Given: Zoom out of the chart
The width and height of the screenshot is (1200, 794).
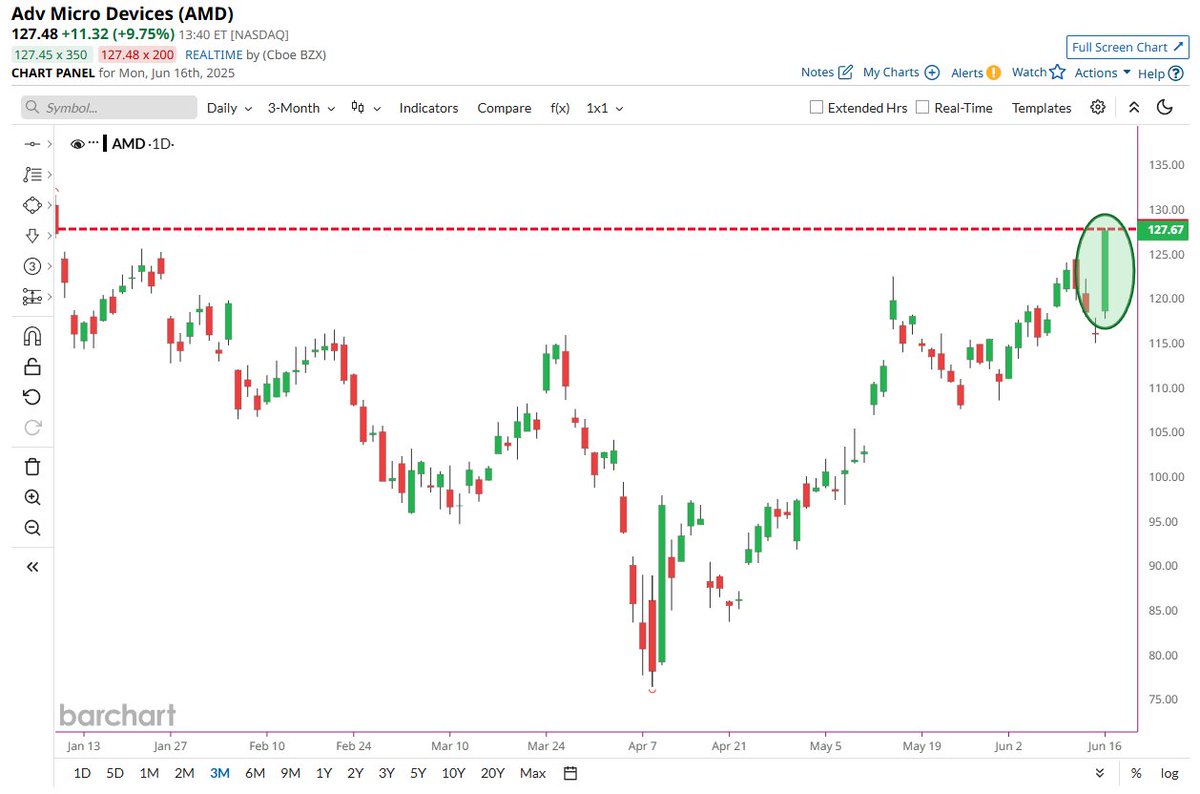Looking at the screenshot, I should coord(32,527).
